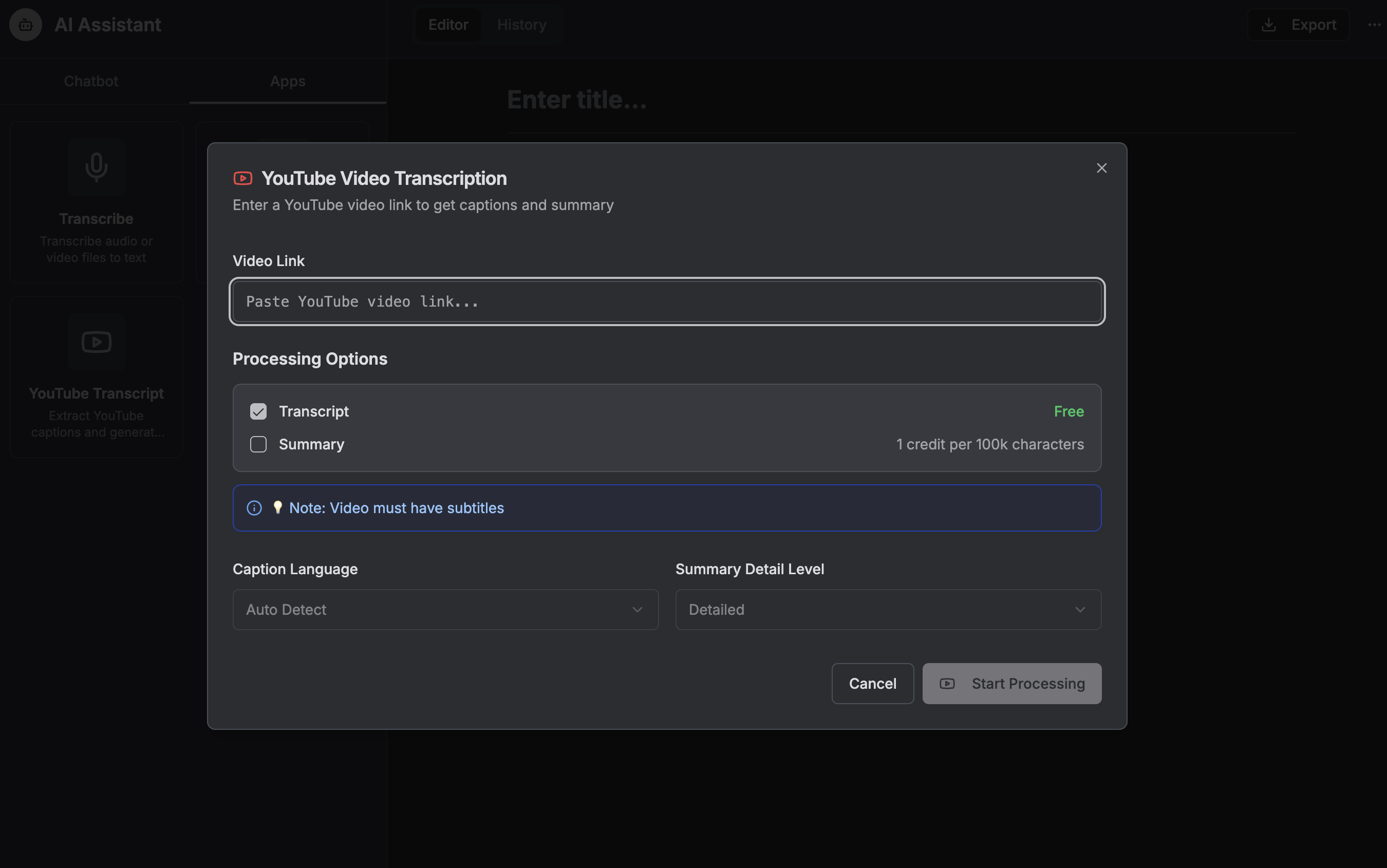Click the play icon inside Start Processing

click(x=947, y=683)
